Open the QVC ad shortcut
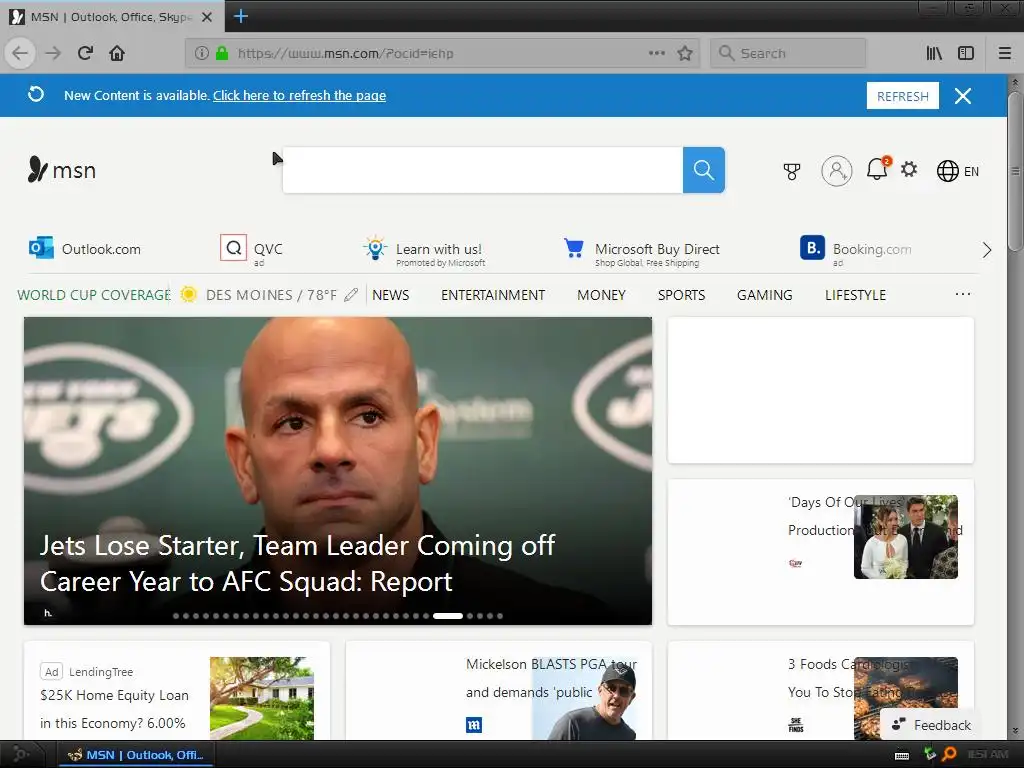Image resolution: width=1024 pixels, height=768 pixels. tap(252, 250)
